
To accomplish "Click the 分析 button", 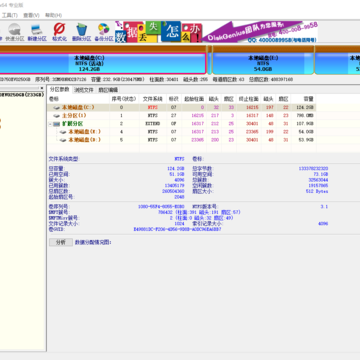I will (61, 242).
